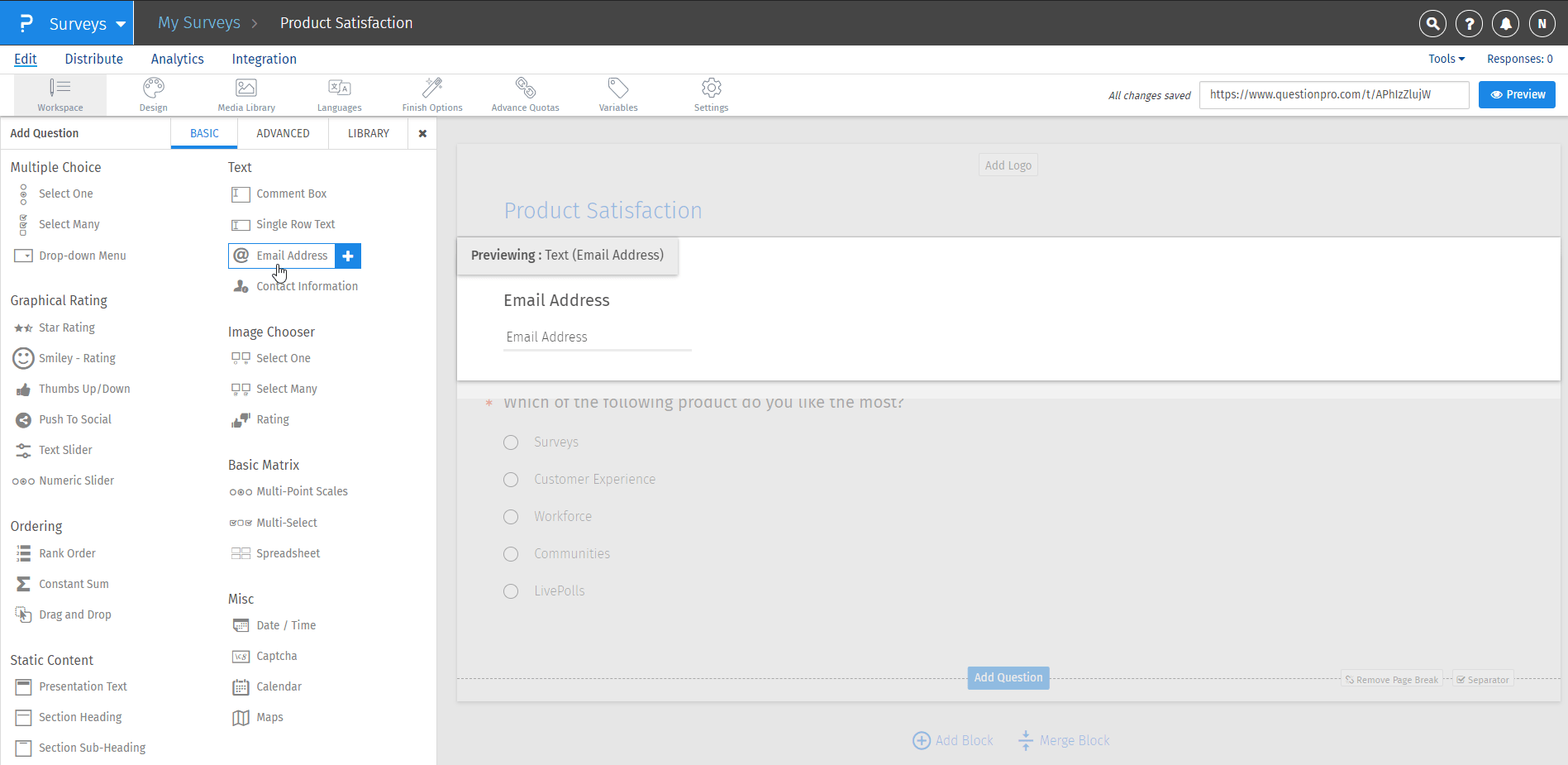Click the Workspace toolbar icon

tap(60, 93)
